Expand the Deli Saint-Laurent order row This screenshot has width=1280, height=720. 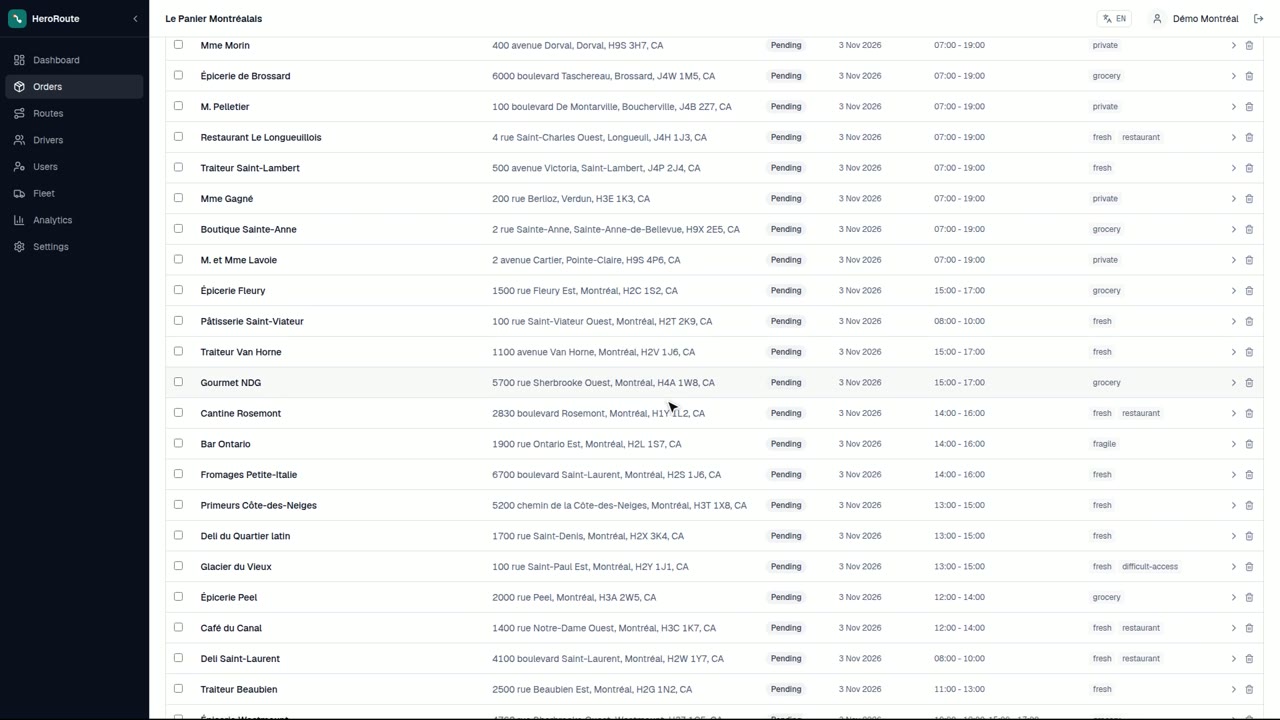tap(1233, 659)
